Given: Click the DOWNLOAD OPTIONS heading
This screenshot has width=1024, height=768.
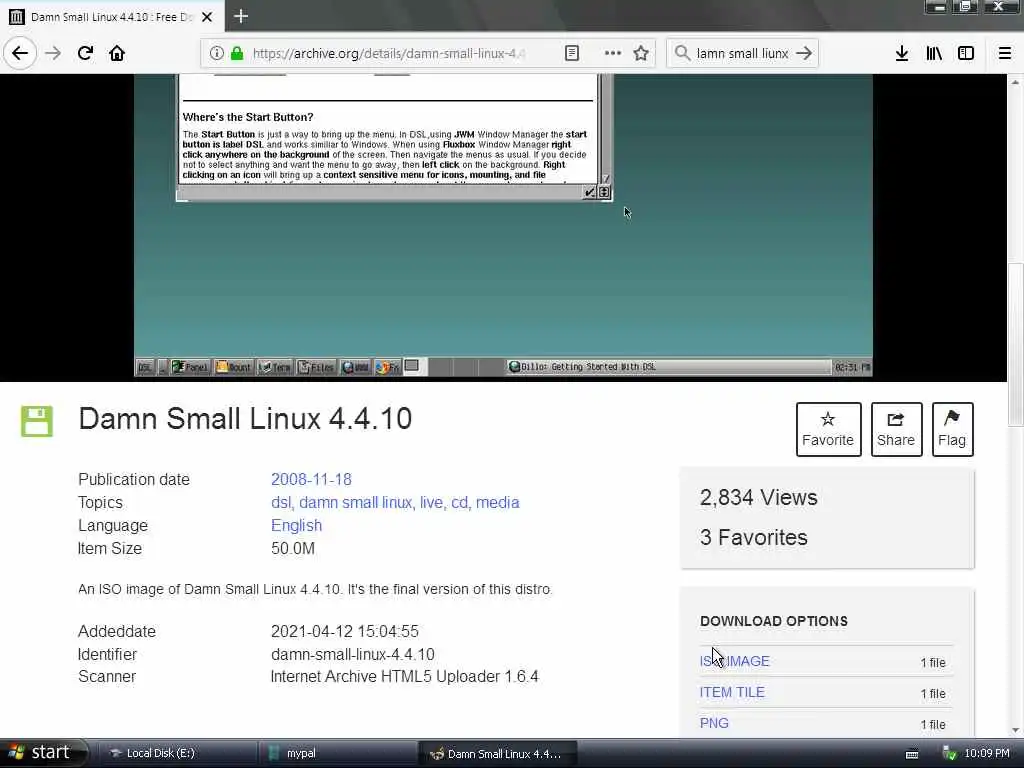Looking at the screenshot, I should point(774,621).
